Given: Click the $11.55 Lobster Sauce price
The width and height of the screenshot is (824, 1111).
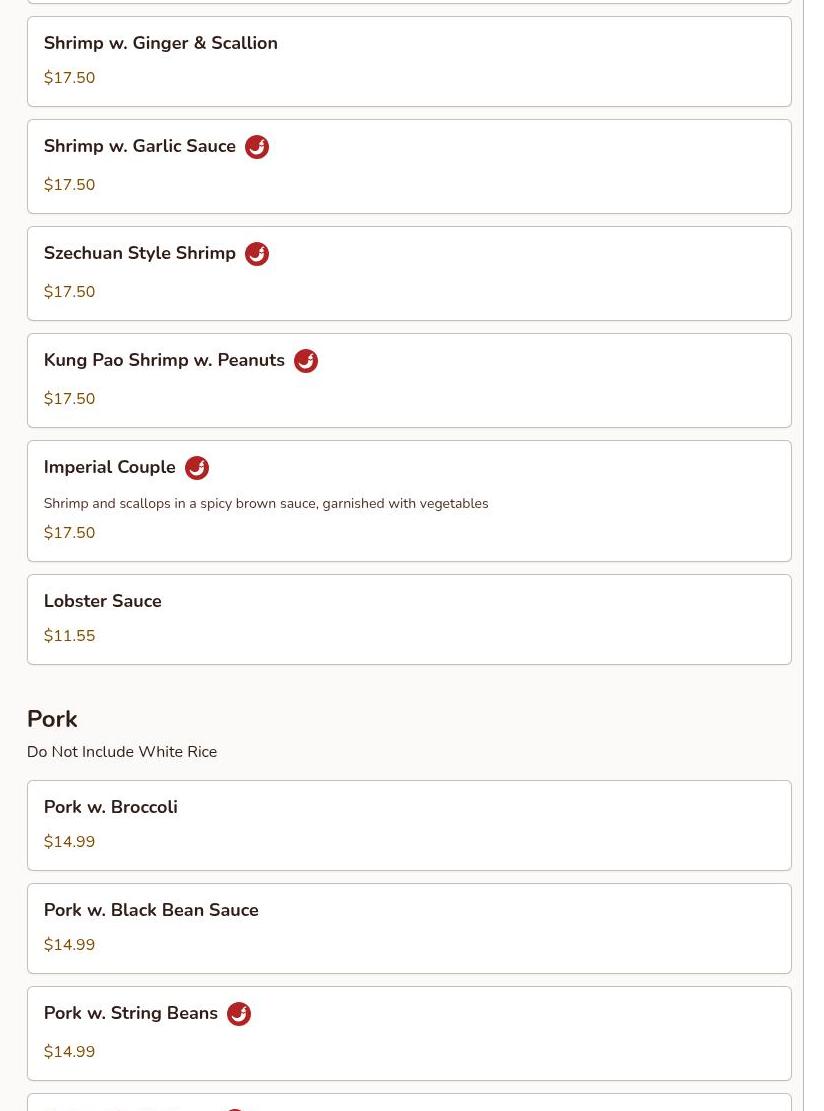Looking at the screenshot, I should coord(69,636).
